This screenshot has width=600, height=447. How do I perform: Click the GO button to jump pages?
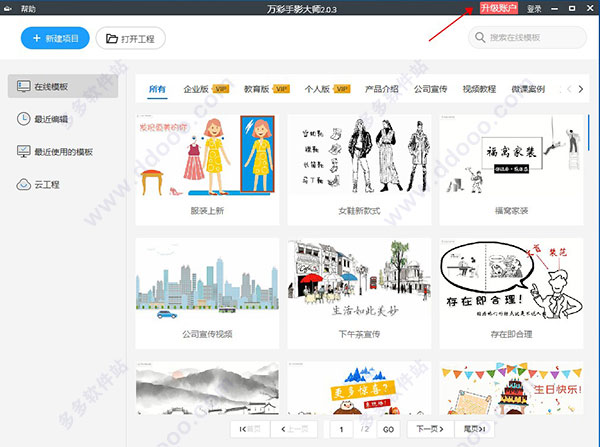click(x=388, y=429)
